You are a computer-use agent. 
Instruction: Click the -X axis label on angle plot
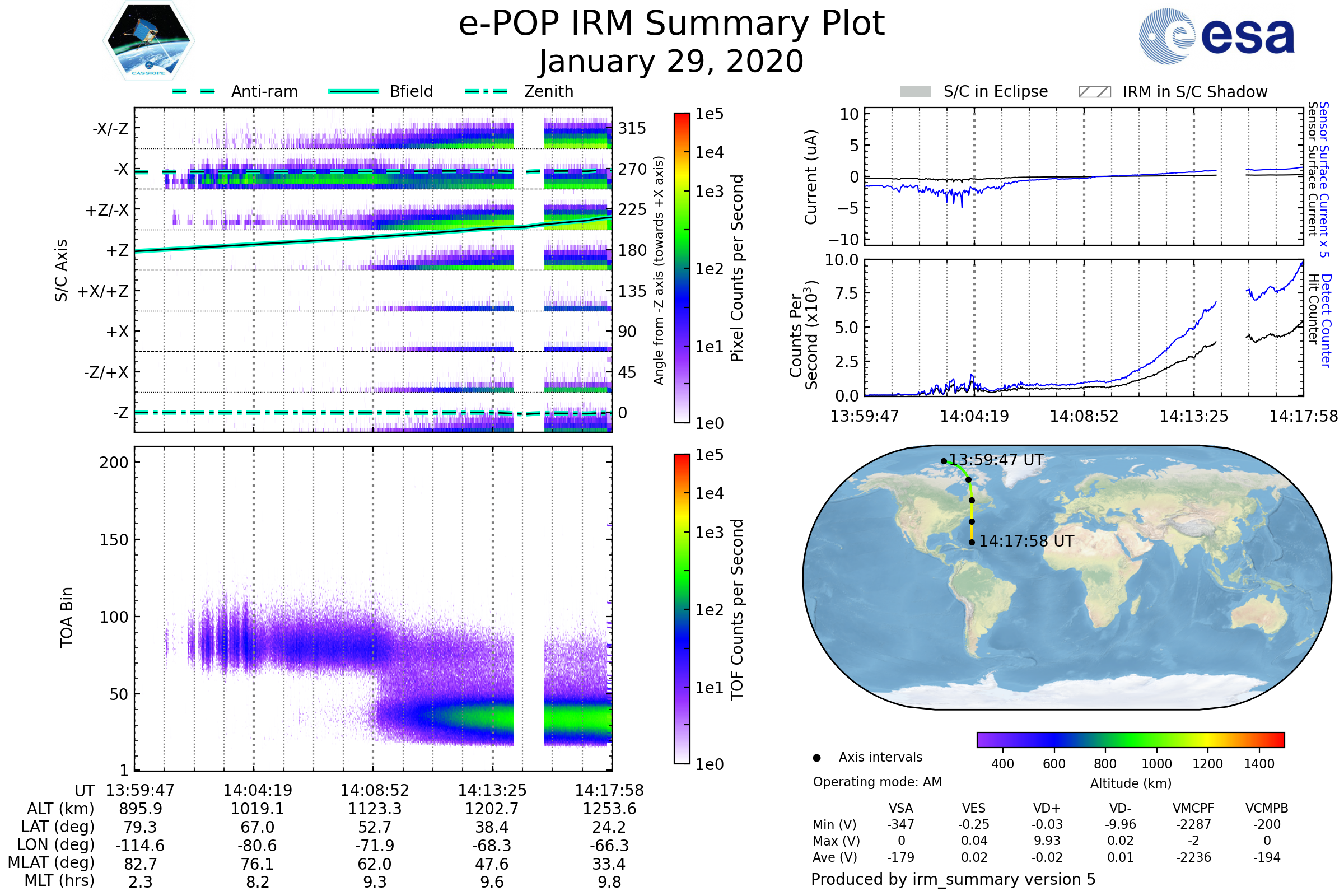click(x=120, y=170)
